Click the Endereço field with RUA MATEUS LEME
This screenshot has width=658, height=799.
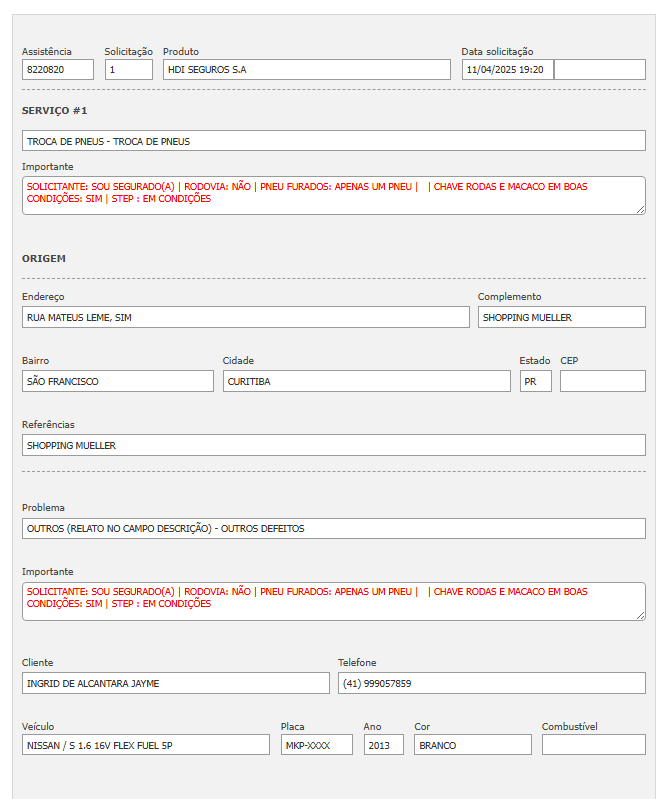245,317
